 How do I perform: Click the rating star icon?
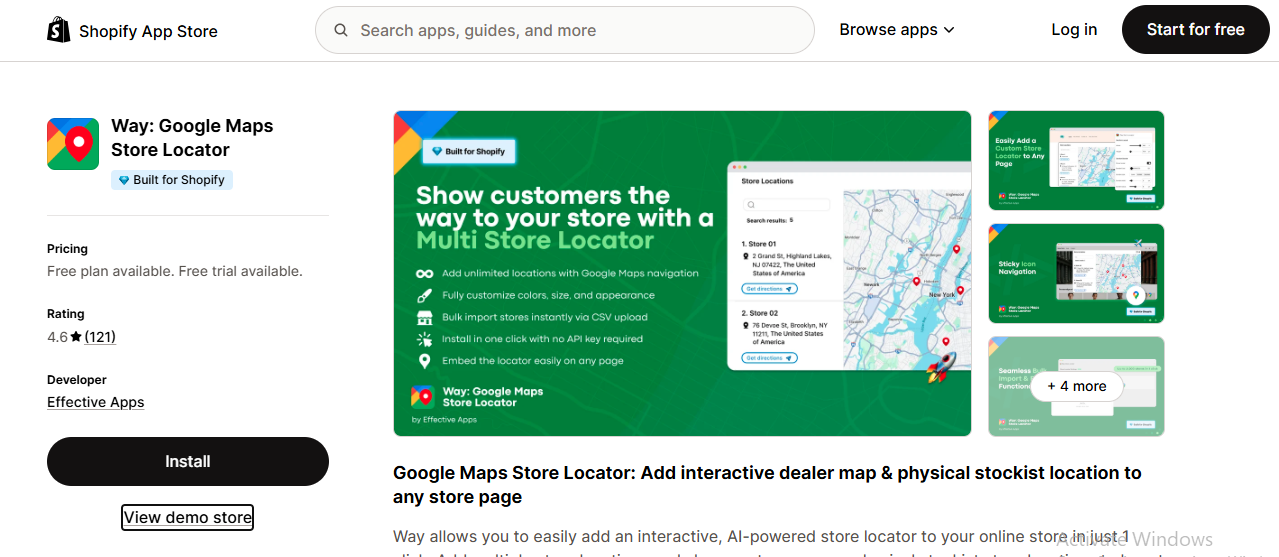click(x=76, y=337)
